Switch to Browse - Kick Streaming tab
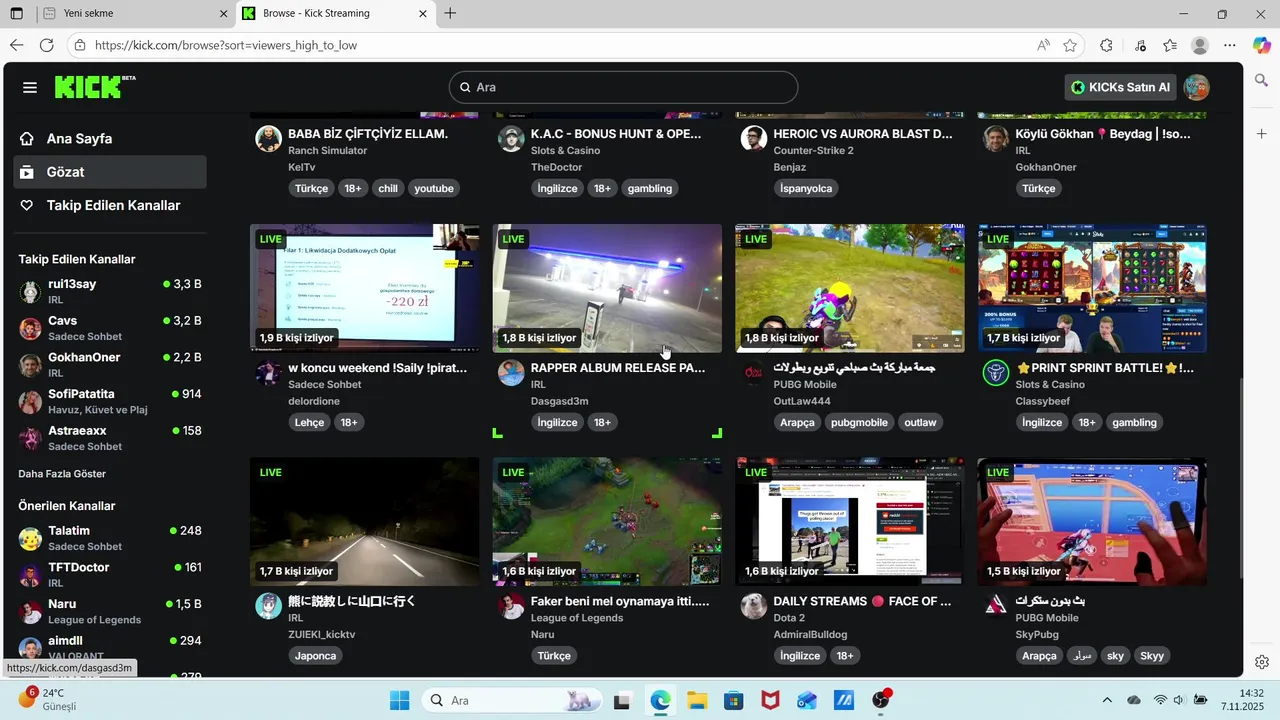 337,14
